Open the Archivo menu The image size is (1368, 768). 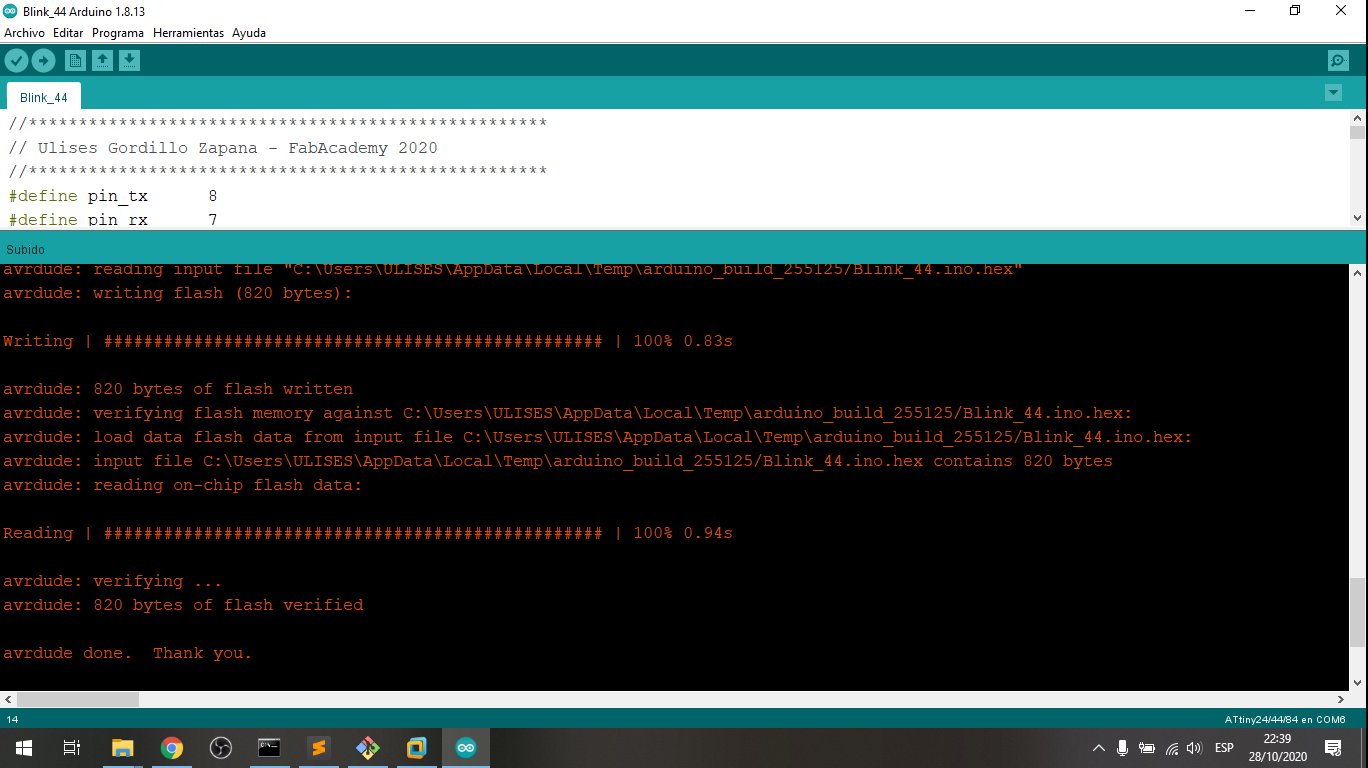click(24, 33)
